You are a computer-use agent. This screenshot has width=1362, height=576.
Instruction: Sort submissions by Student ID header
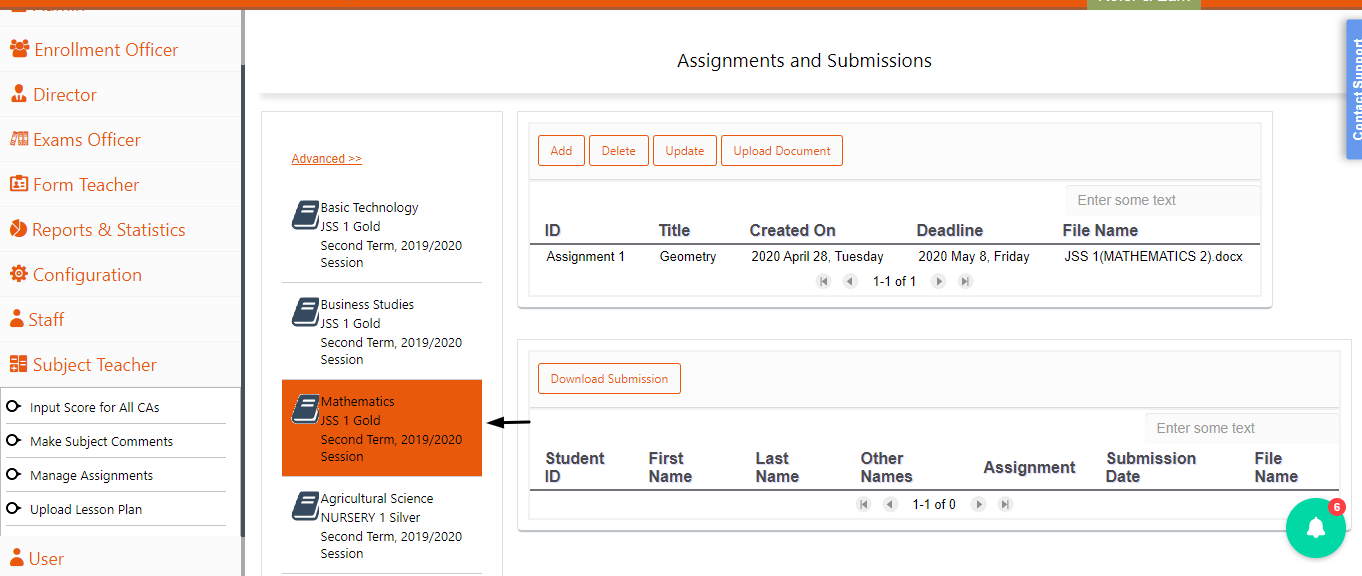(x=575, y=467)
